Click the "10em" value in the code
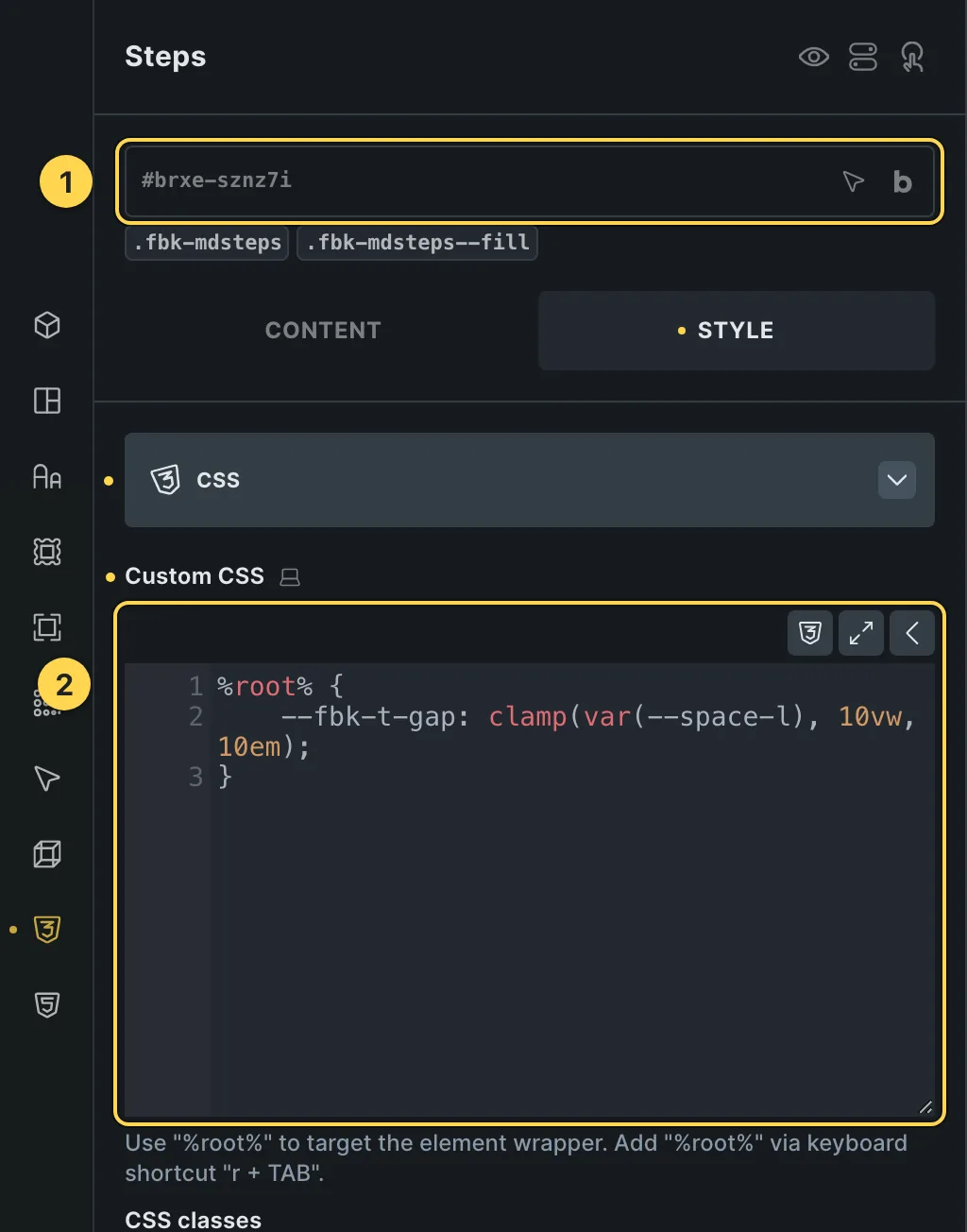This screenshot has width=967, height=1232. click(x=249, y=746)
